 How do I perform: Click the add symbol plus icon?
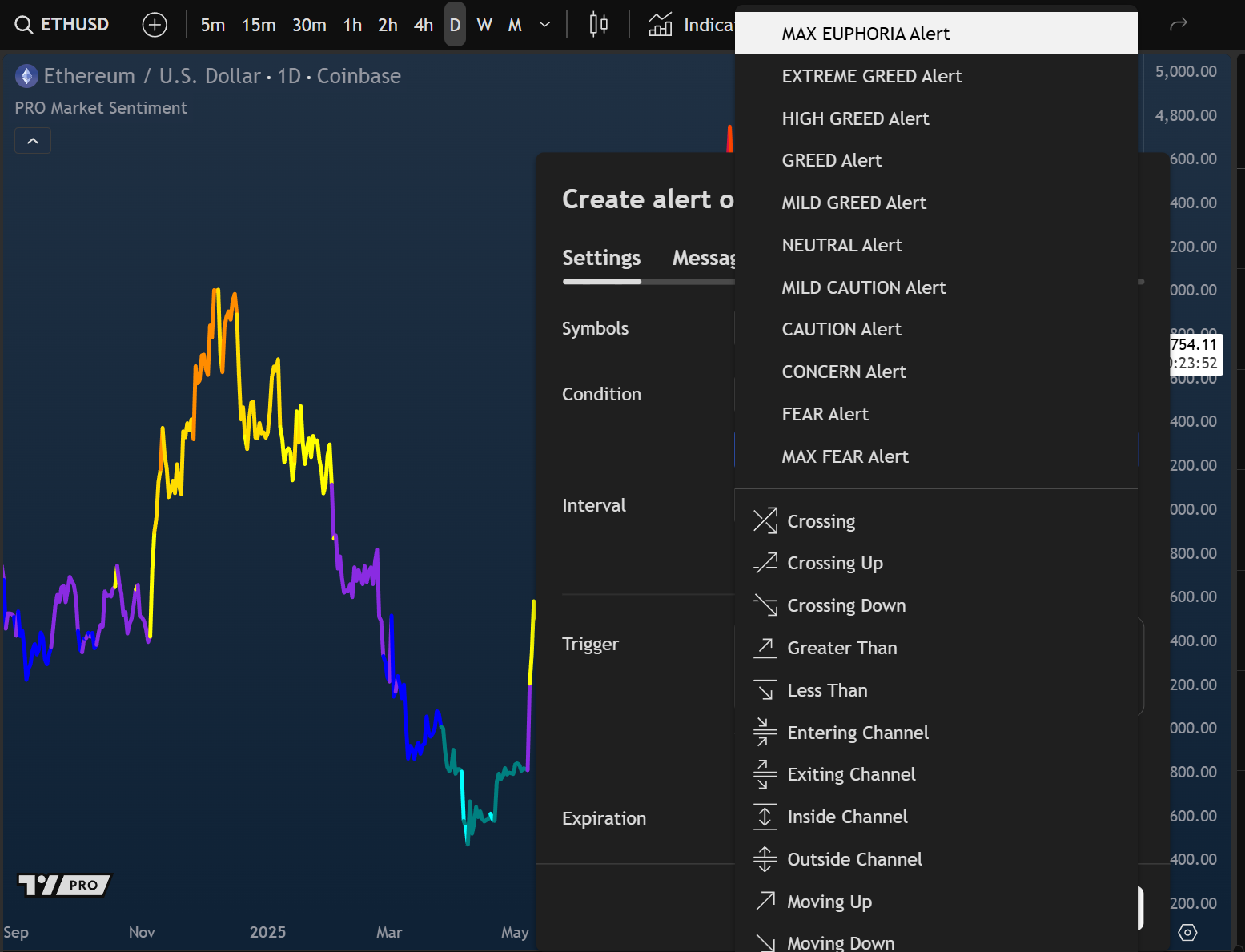pos(155,25)
